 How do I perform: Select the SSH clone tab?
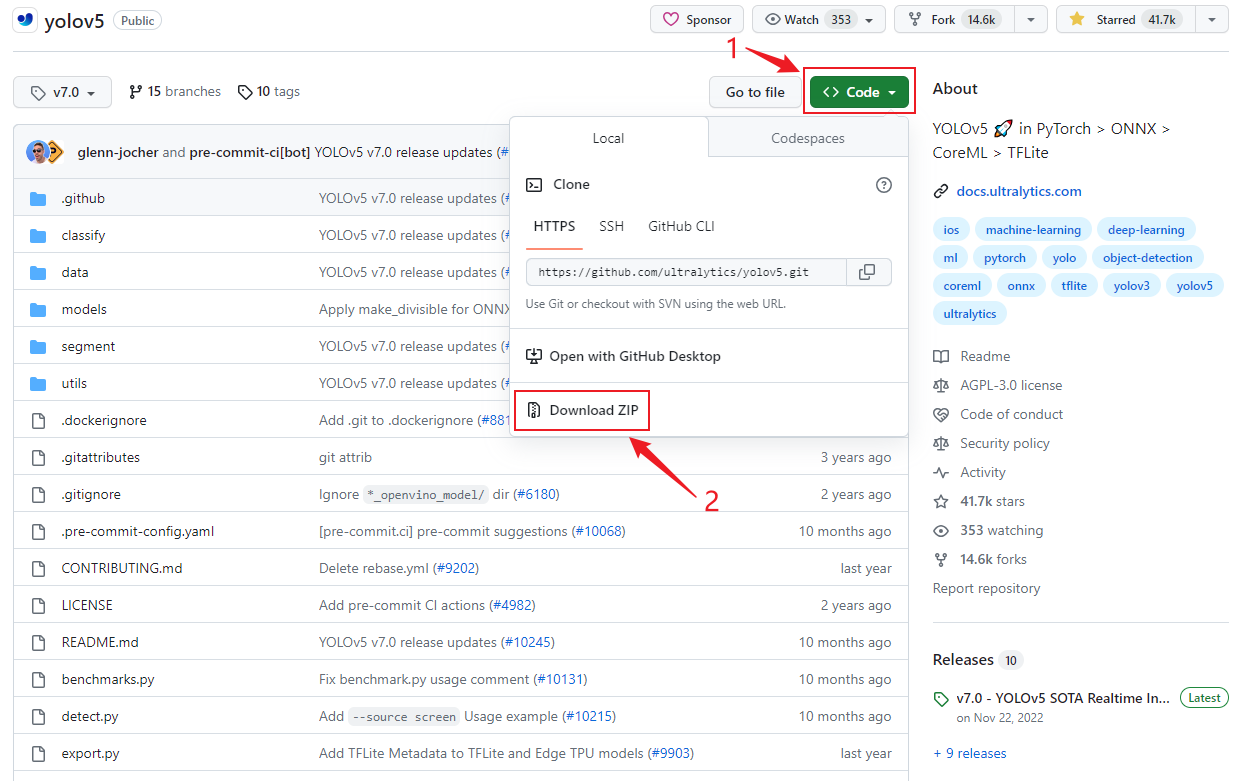pyautogui.click(x=612, y=226)
